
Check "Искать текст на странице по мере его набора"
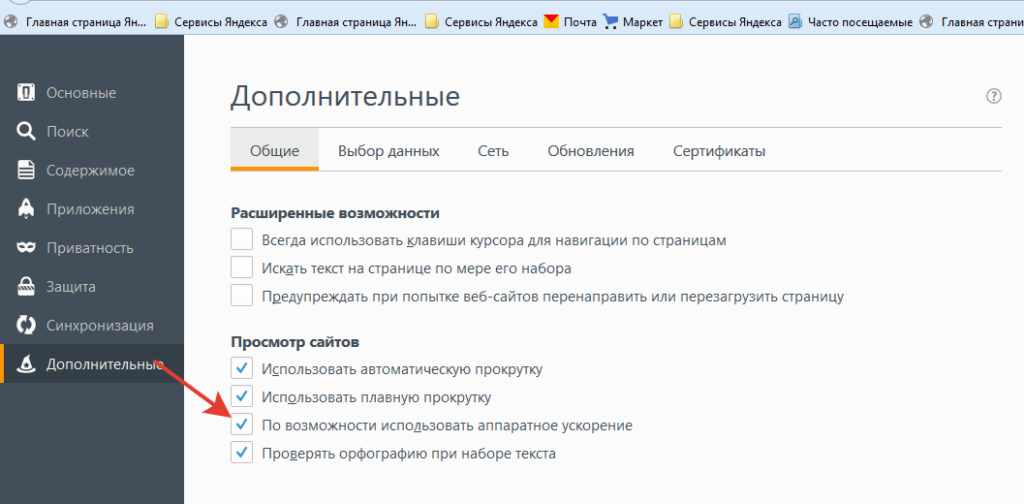point(242,268)
